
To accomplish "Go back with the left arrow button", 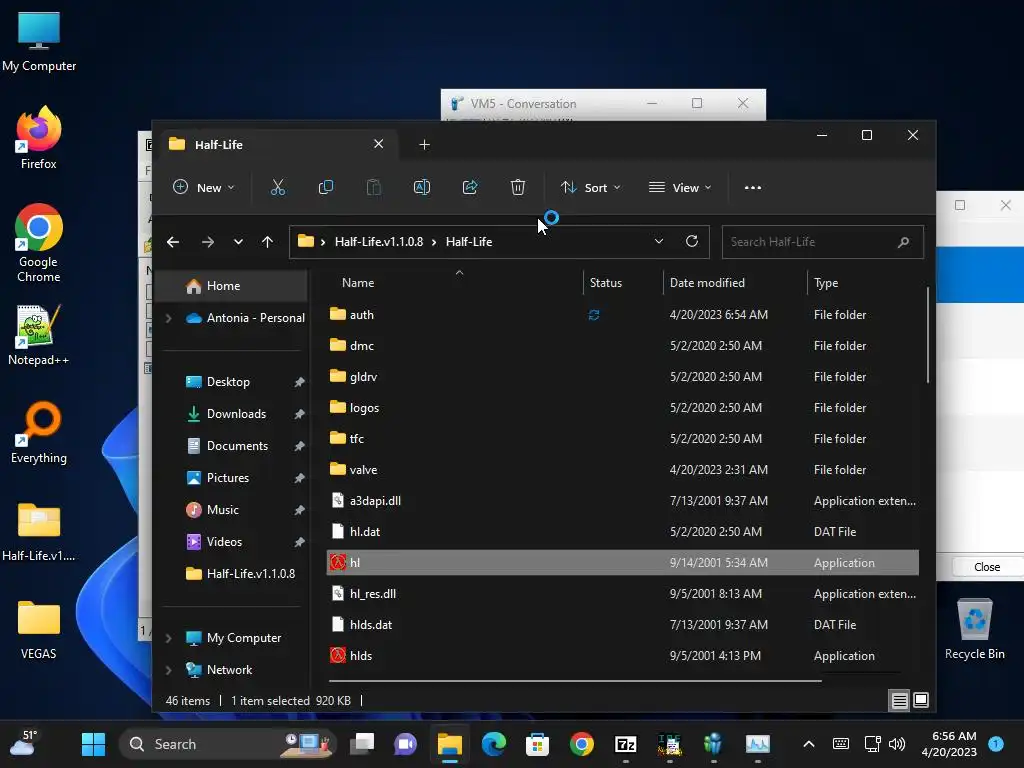I will 173,242.
